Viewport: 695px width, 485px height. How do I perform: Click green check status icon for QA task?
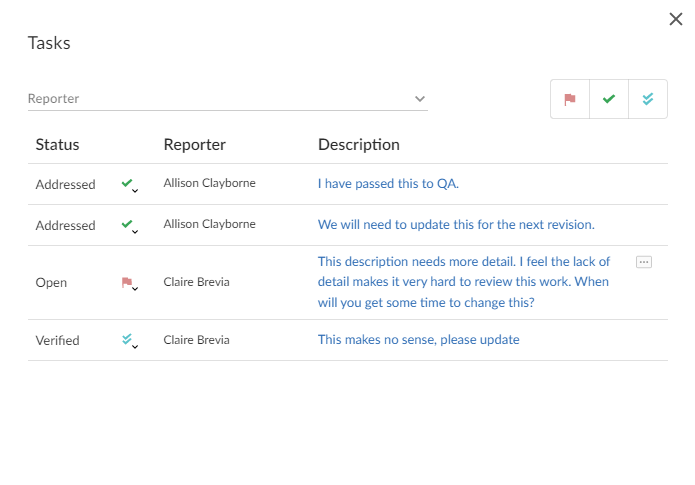(x=129, y=185)
